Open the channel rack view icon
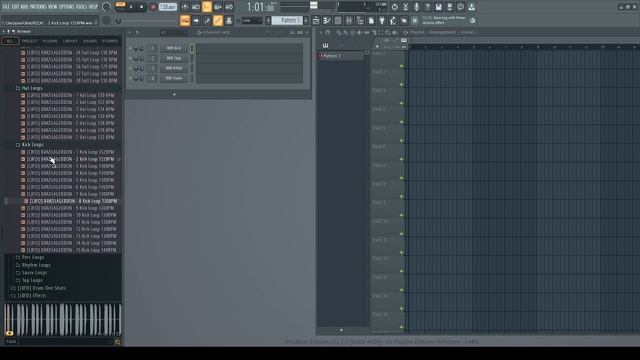The image size is (640, 360). tap(338, 20)
